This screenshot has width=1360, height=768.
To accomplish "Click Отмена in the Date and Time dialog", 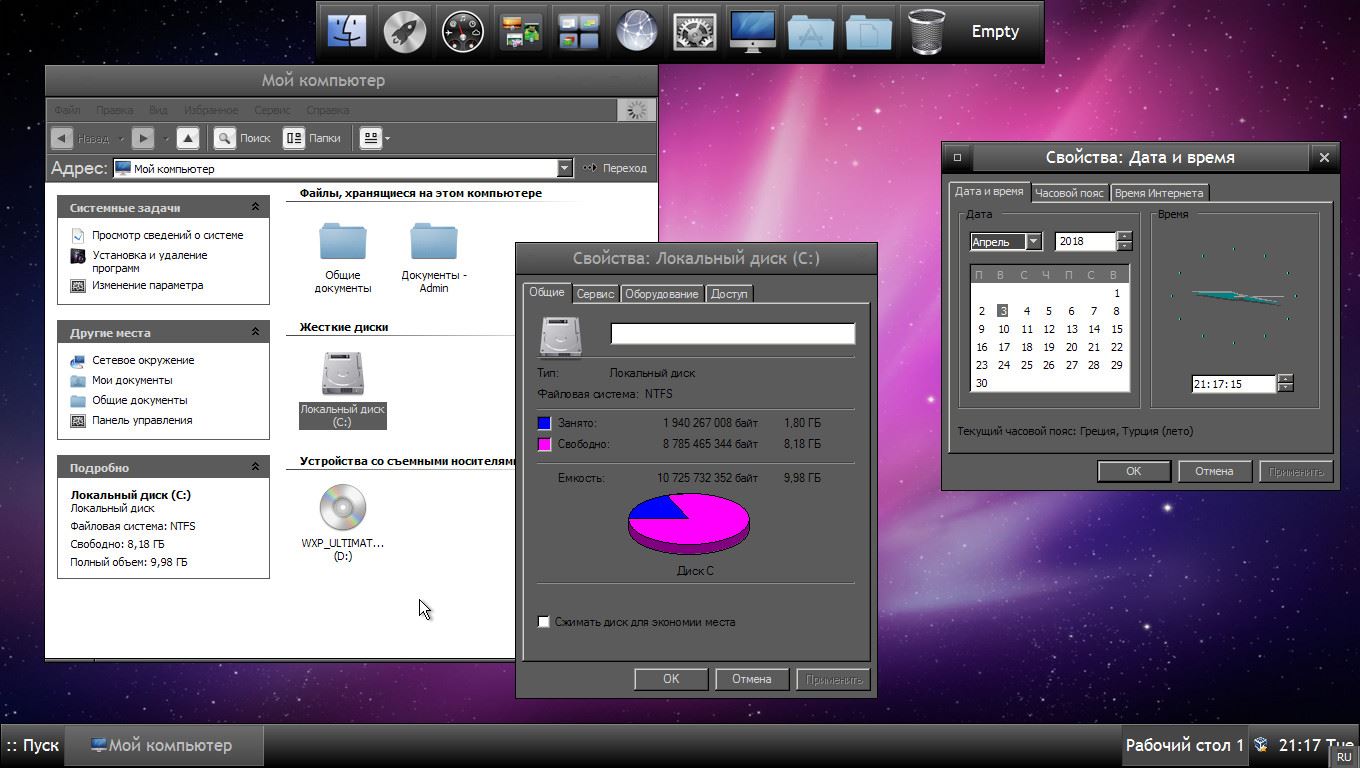I will pyautogui.click(x=1214, y=471).
